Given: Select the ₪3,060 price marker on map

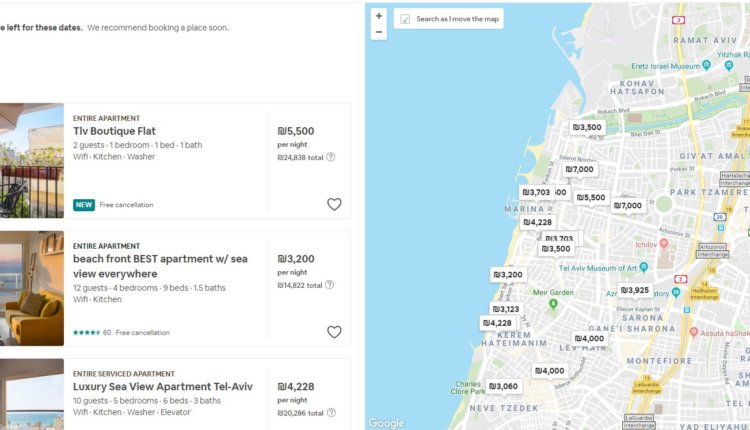Looking at the screenshot, I should tap(503, 386).
